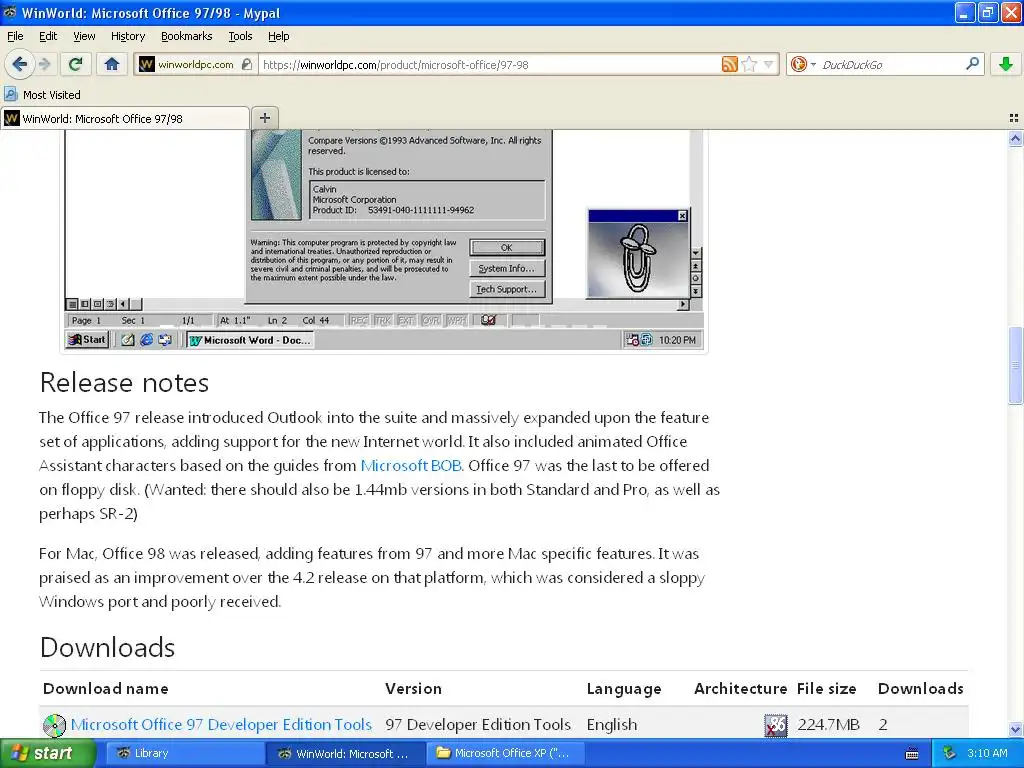Open the Help menu
1024x768 pixels.
coord(279,36)
